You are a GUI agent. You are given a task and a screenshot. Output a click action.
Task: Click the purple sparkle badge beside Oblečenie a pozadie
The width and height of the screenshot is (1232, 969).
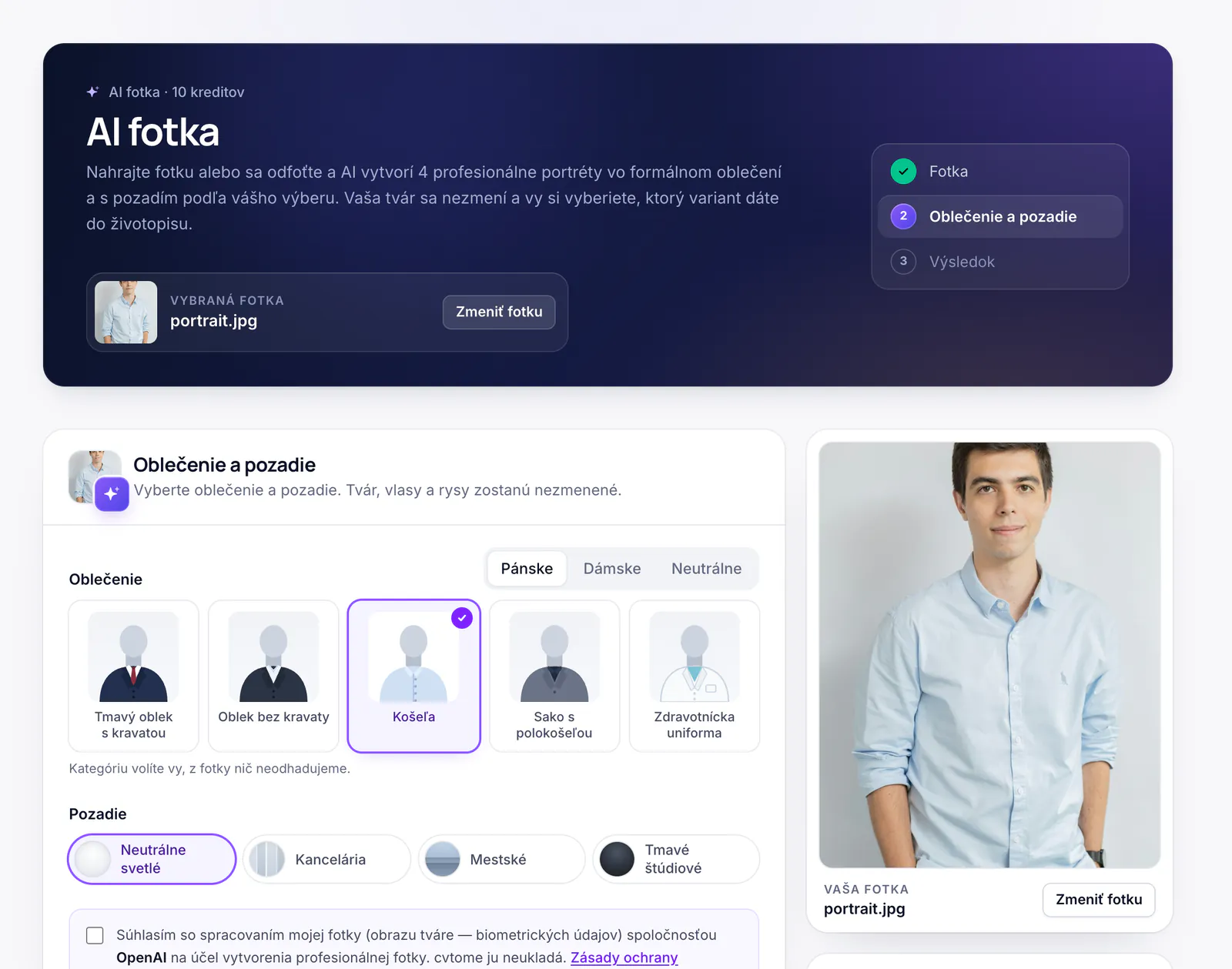[x=112, y=494]
